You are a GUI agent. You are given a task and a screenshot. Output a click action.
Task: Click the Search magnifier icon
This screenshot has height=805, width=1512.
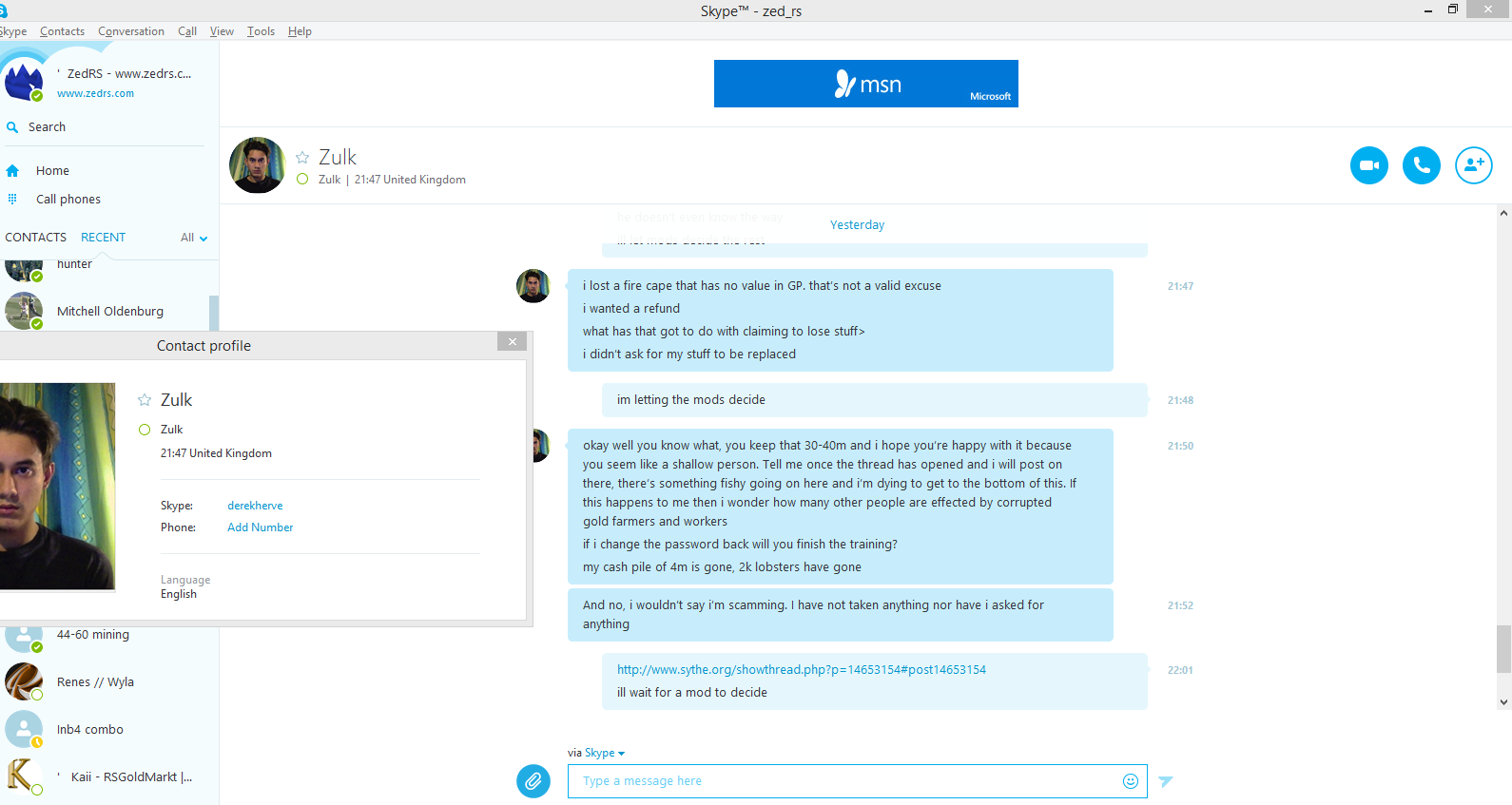click(12, 127)
